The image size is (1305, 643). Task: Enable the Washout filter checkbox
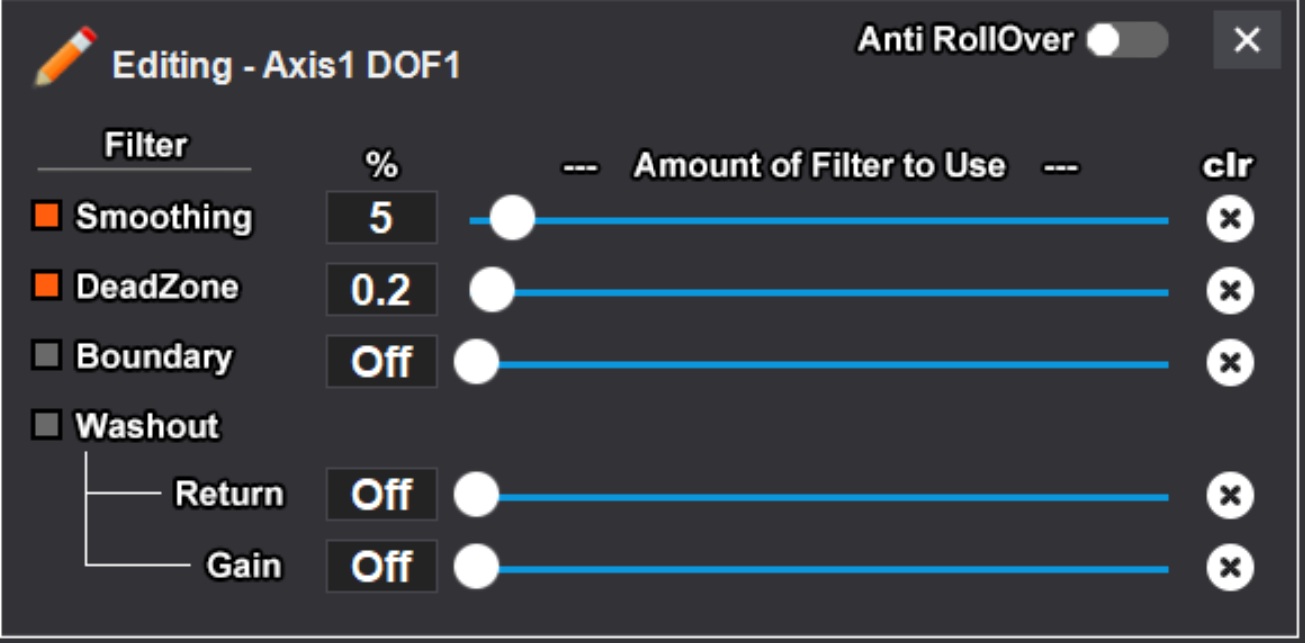47,425
